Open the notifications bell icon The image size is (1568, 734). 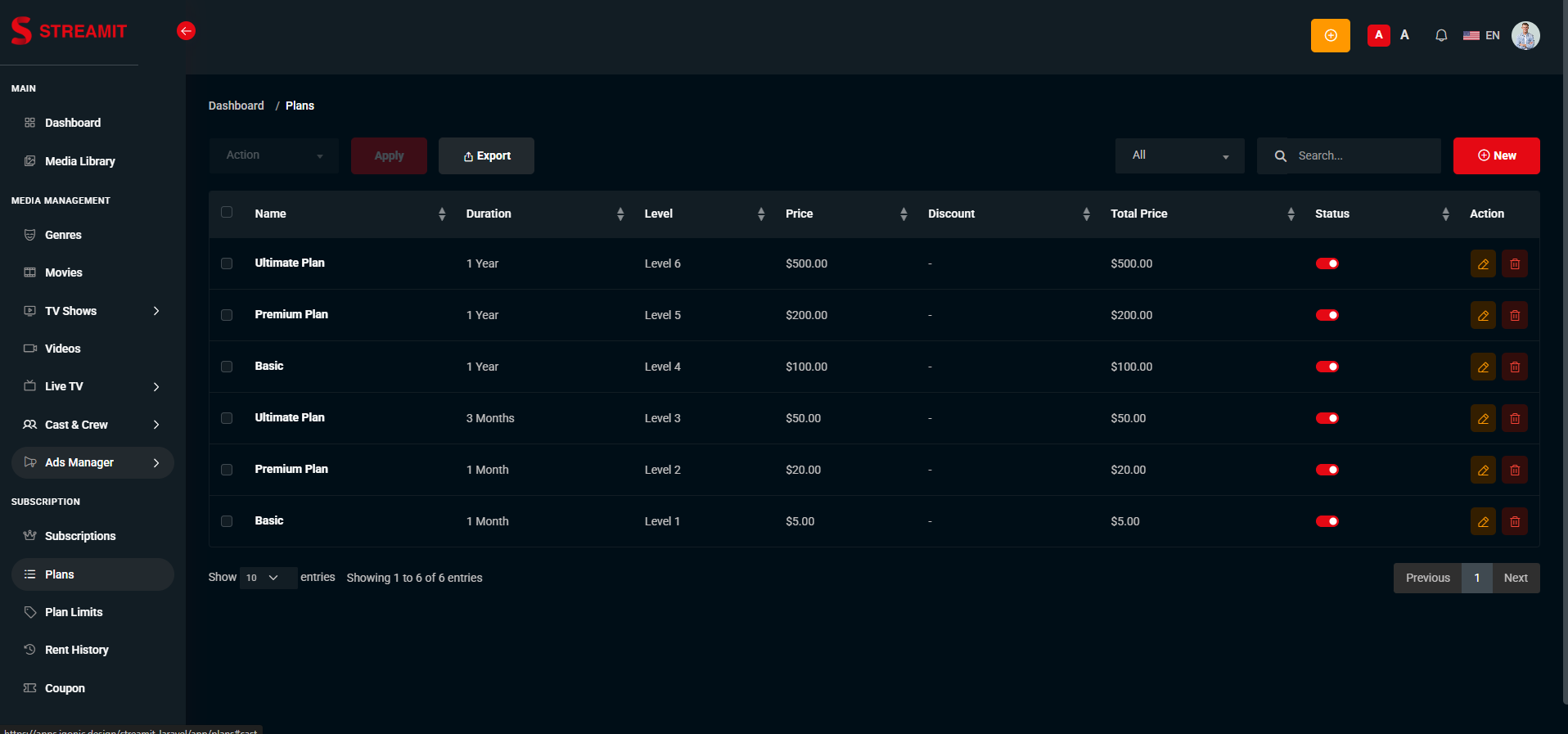(1441, 35)
